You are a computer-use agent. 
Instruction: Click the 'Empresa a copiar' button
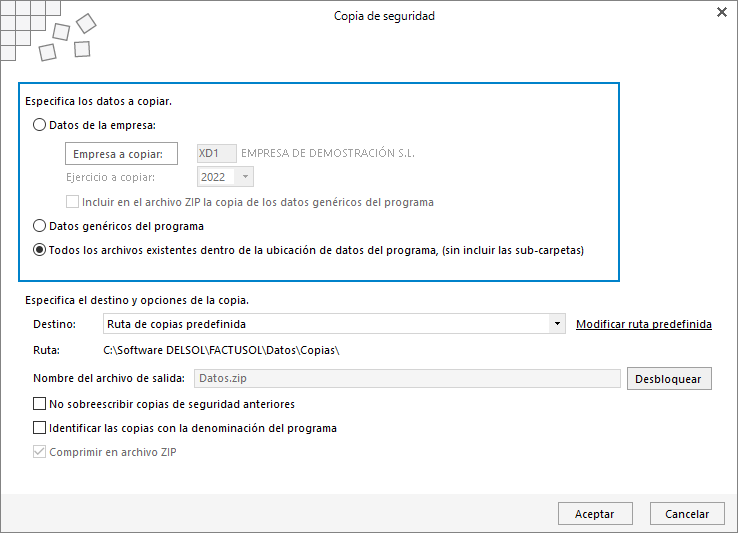[121, 154]
